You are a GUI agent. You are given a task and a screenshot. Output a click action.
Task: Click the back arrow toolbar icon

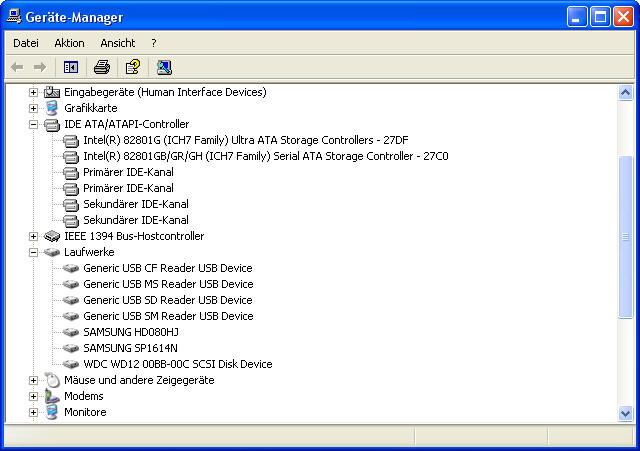(x=17, y=67)
